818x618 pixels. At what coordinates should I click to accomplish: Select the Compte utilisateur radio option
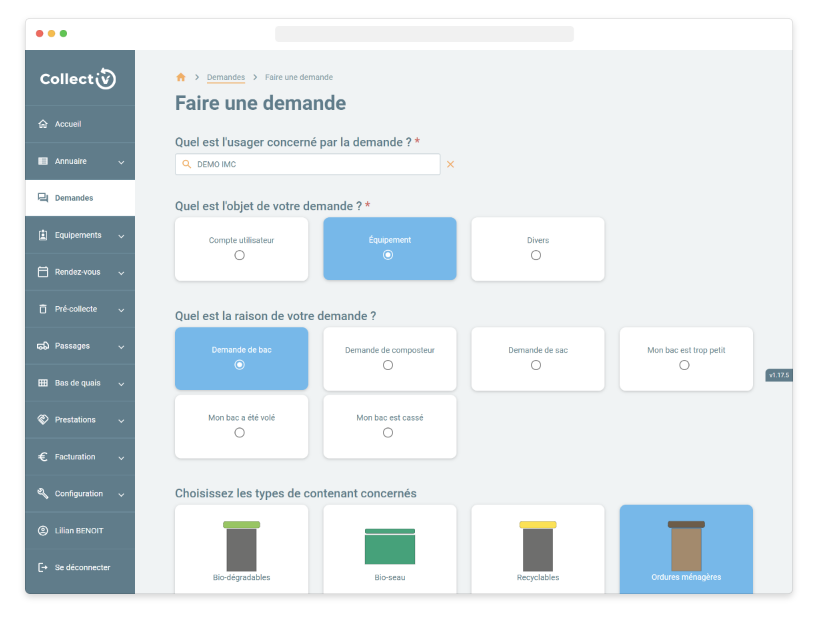click(240, 255)
